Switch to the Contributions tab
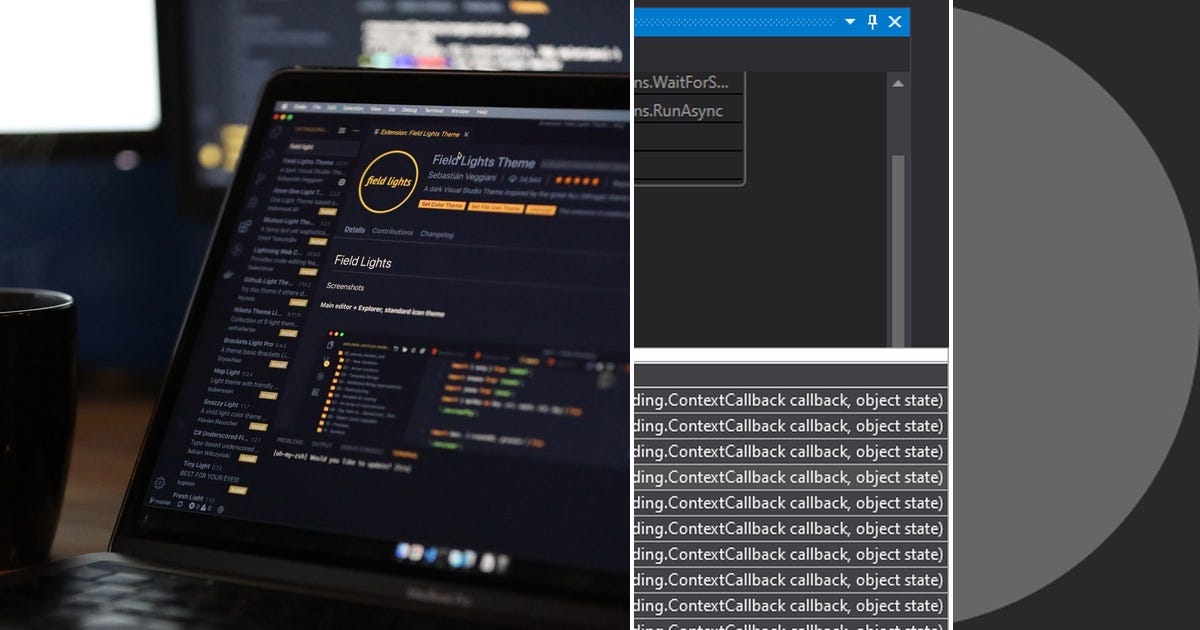Image resolution: width=1200 pixels, height=630 pixels. pyautogui.click(x=392, y=231)
